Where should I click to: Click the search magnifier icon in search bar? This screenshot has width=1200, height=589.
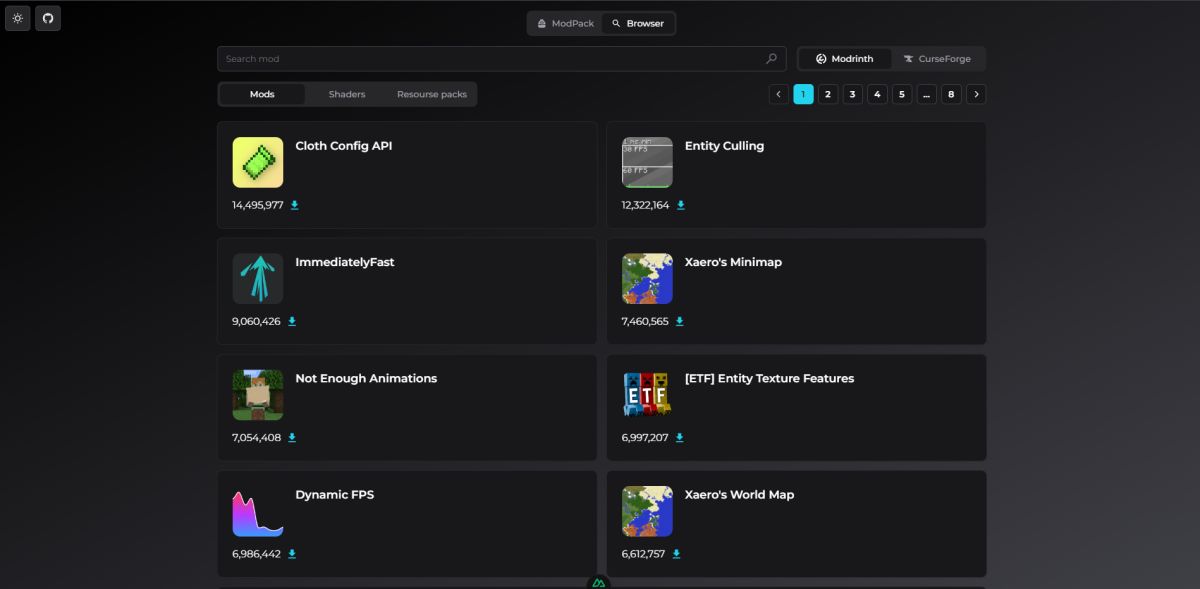(771, 59)
